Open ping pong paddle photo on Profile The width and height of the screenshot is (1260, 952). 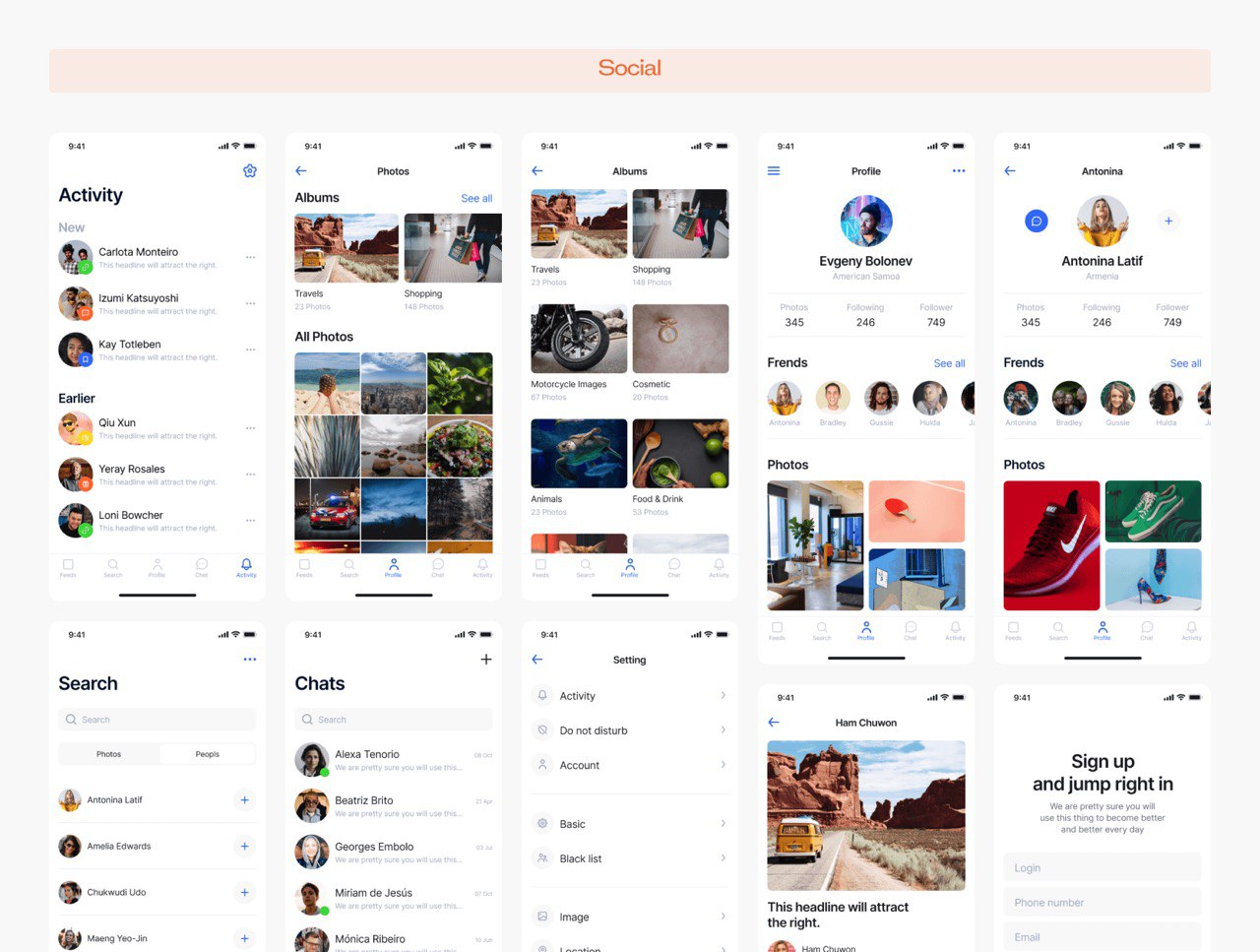point(916,511)
